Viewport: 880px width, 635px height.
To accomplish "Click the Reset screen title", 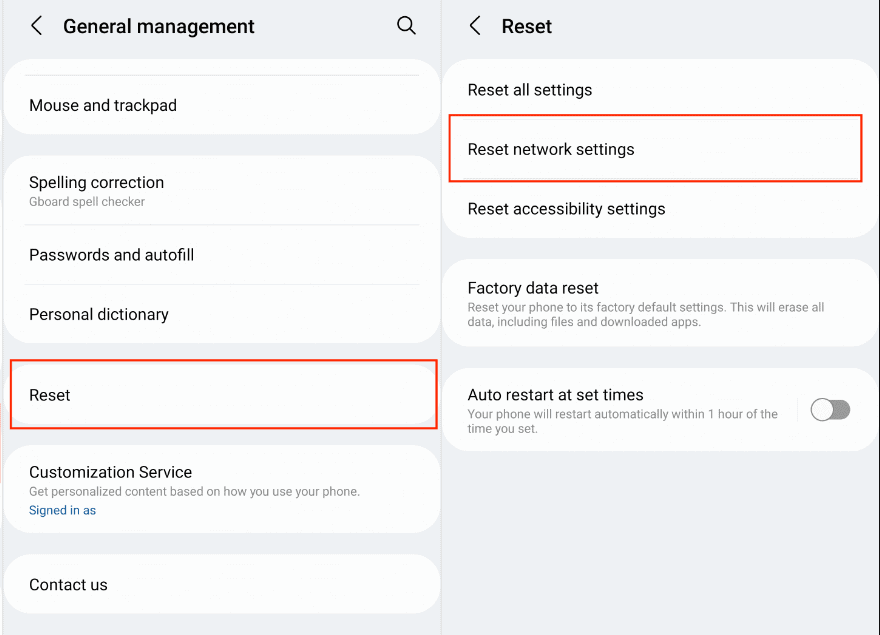I will [x=526, y=26].
